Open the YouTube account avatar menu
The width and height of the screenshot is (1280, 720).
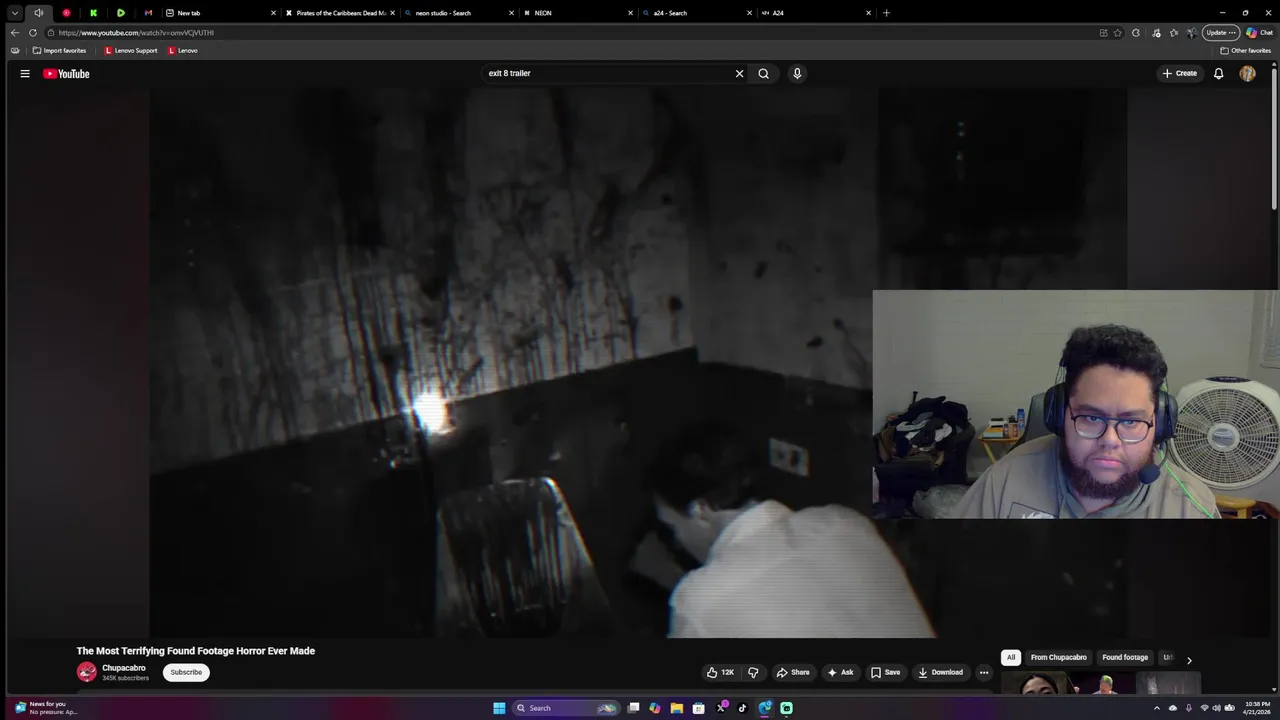click(x=1247, y=73)
